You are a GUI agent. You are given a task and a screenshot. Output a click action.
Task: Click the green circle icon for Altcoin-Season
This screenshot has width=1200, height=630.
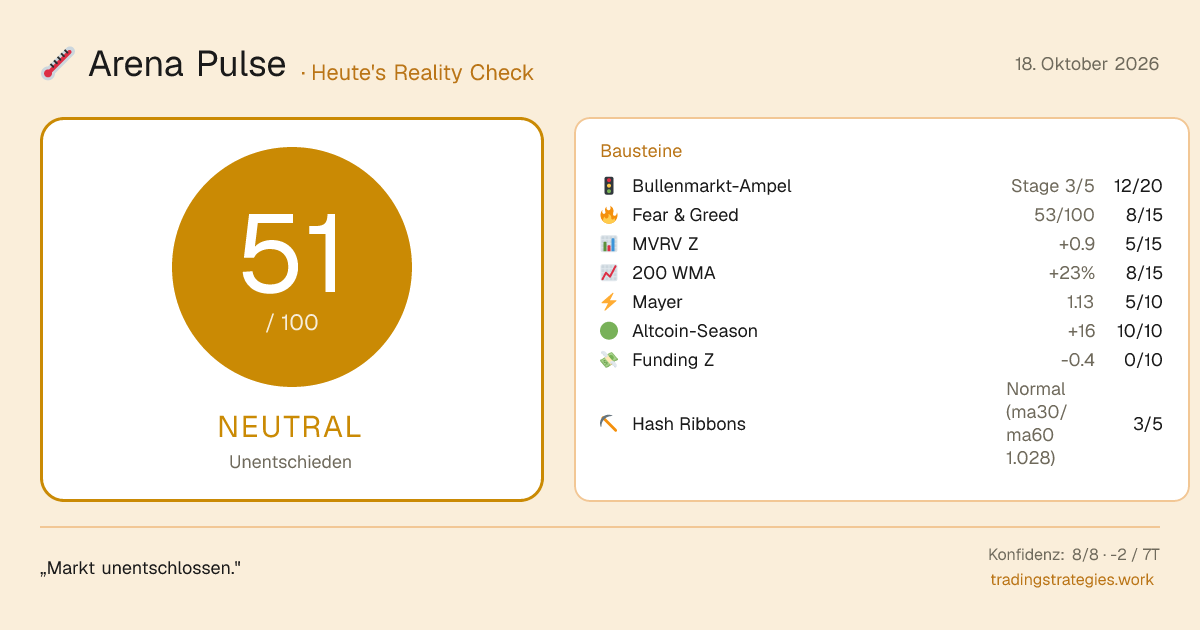coord(608,331)
